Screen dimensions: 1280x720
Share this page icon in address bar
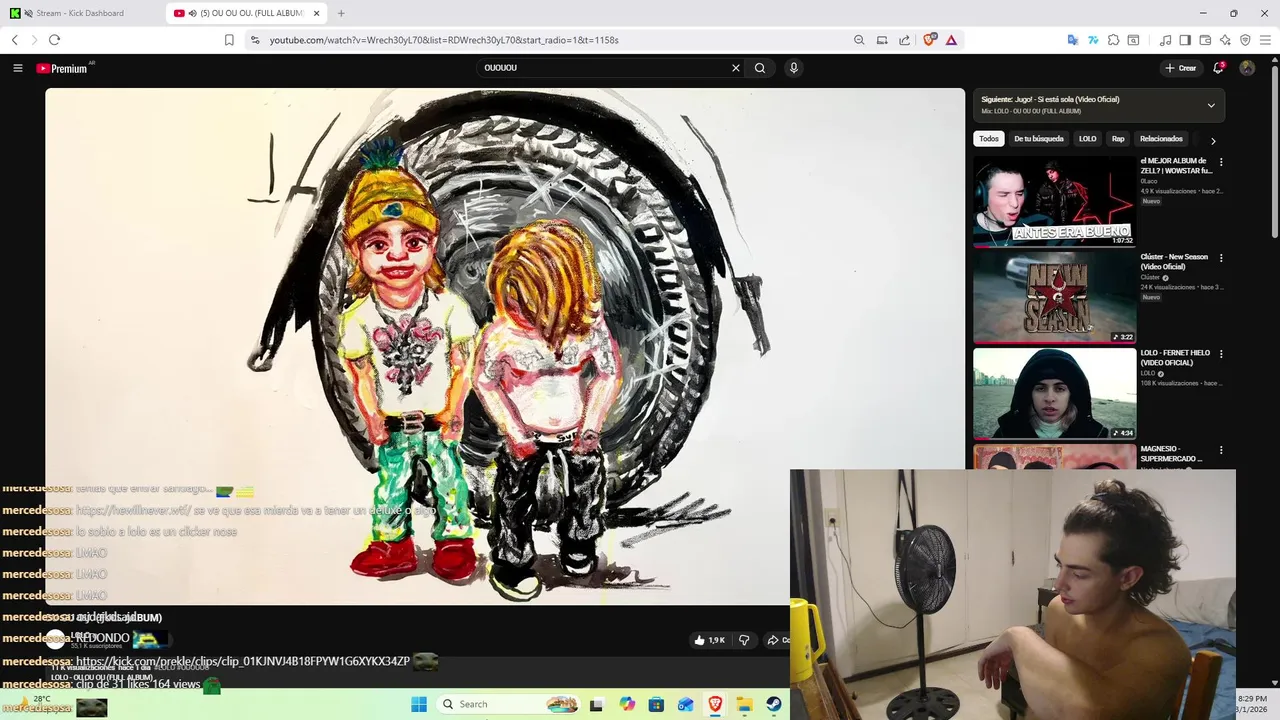click(x=905, y=40)
